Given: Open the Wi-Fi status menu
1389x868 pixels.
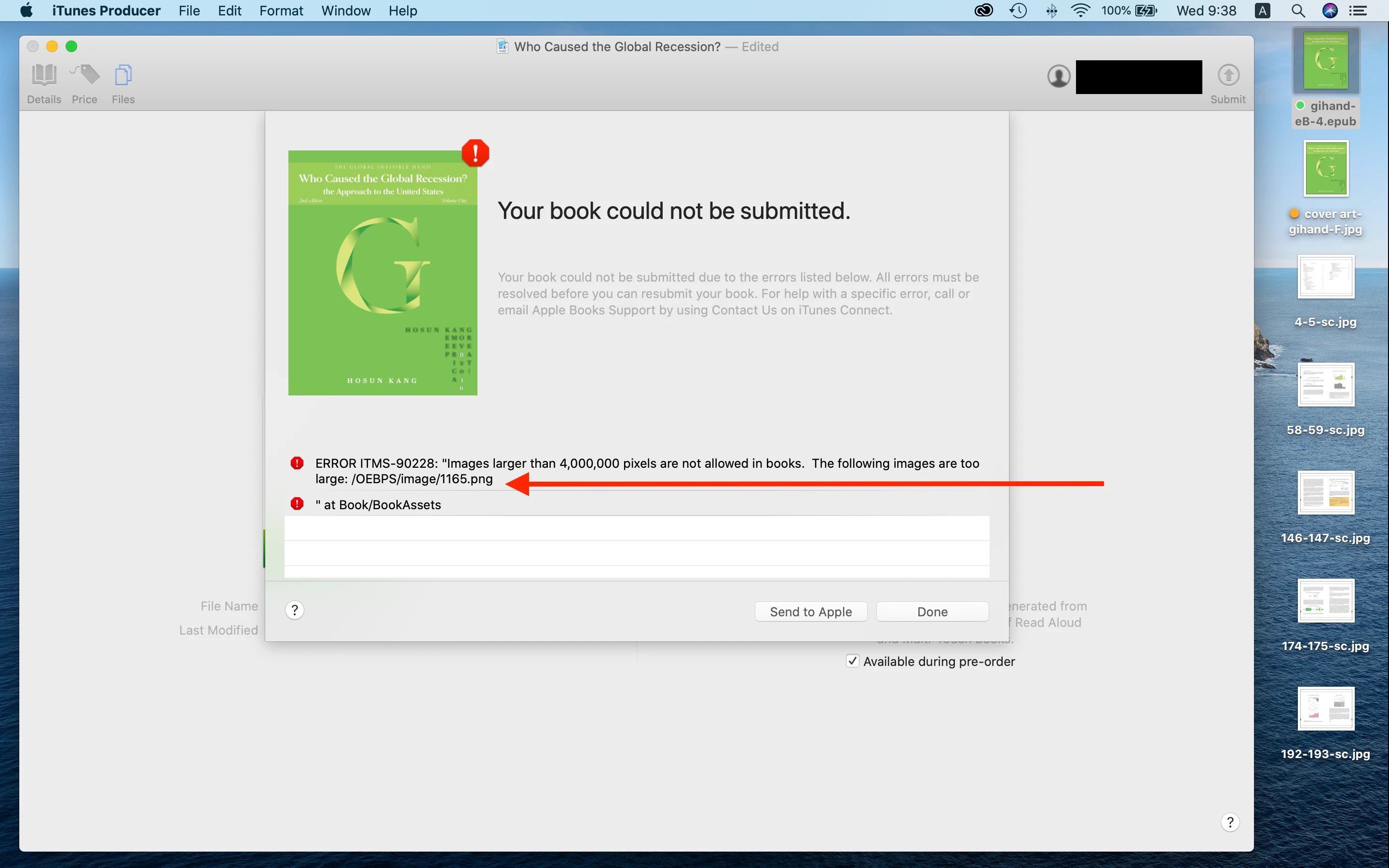Looking at the screenshot, I should point(1080,11).
